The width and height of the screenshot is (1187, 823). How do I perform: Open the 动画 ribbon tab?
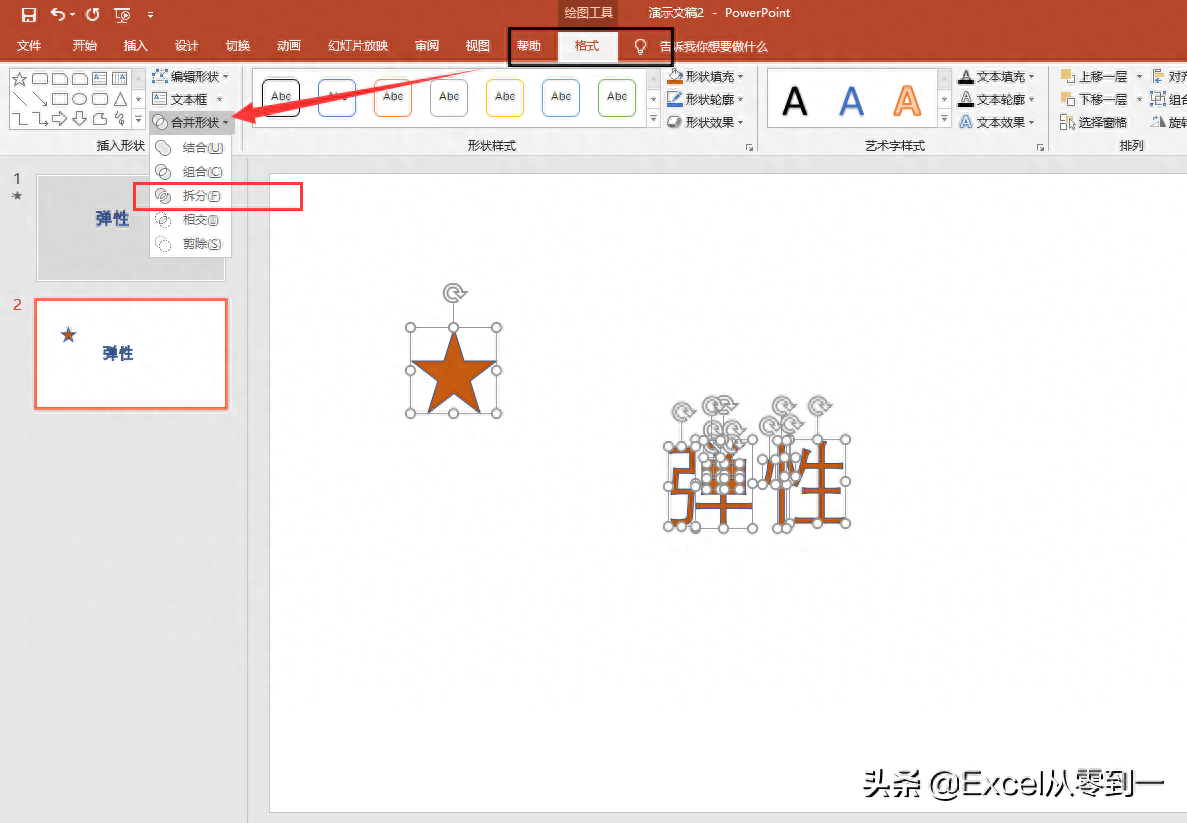tap(289, 46)
